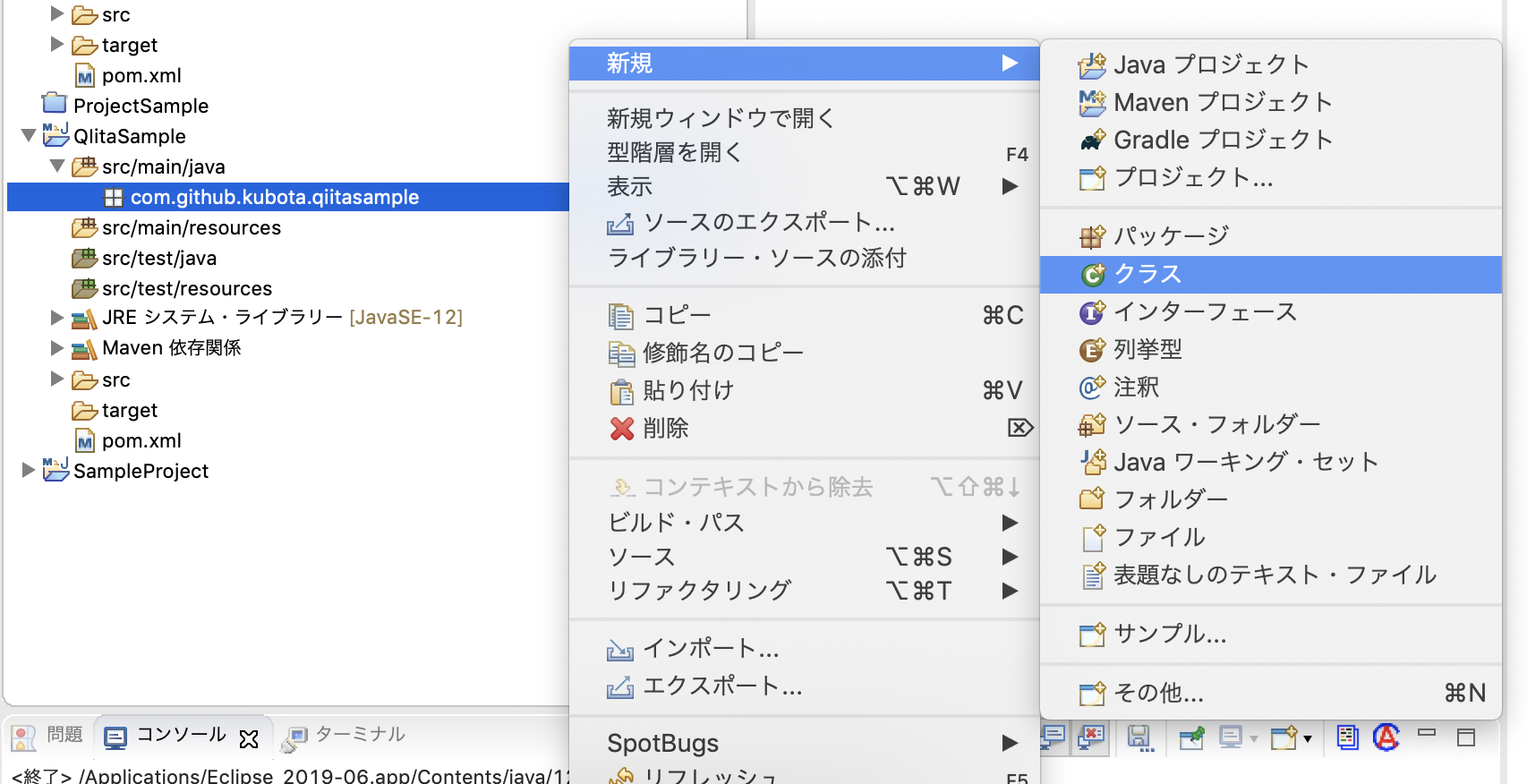Click the インポート import icon
The image size is (1527, 784).
point(620,649)
